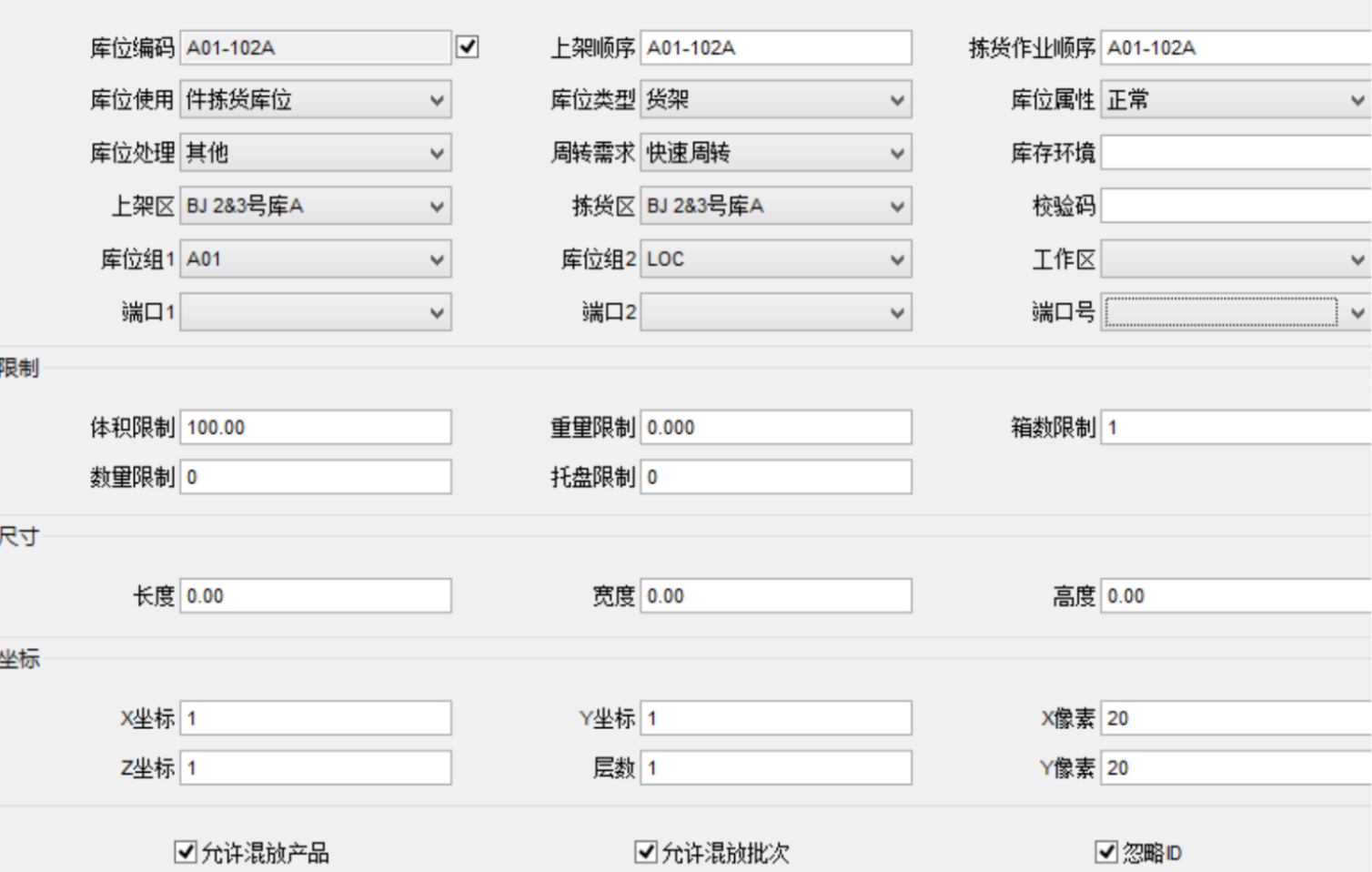Disable the 忽略ID checkbox
This screenshot has width=1372, height=872.
click(1106, 852)
